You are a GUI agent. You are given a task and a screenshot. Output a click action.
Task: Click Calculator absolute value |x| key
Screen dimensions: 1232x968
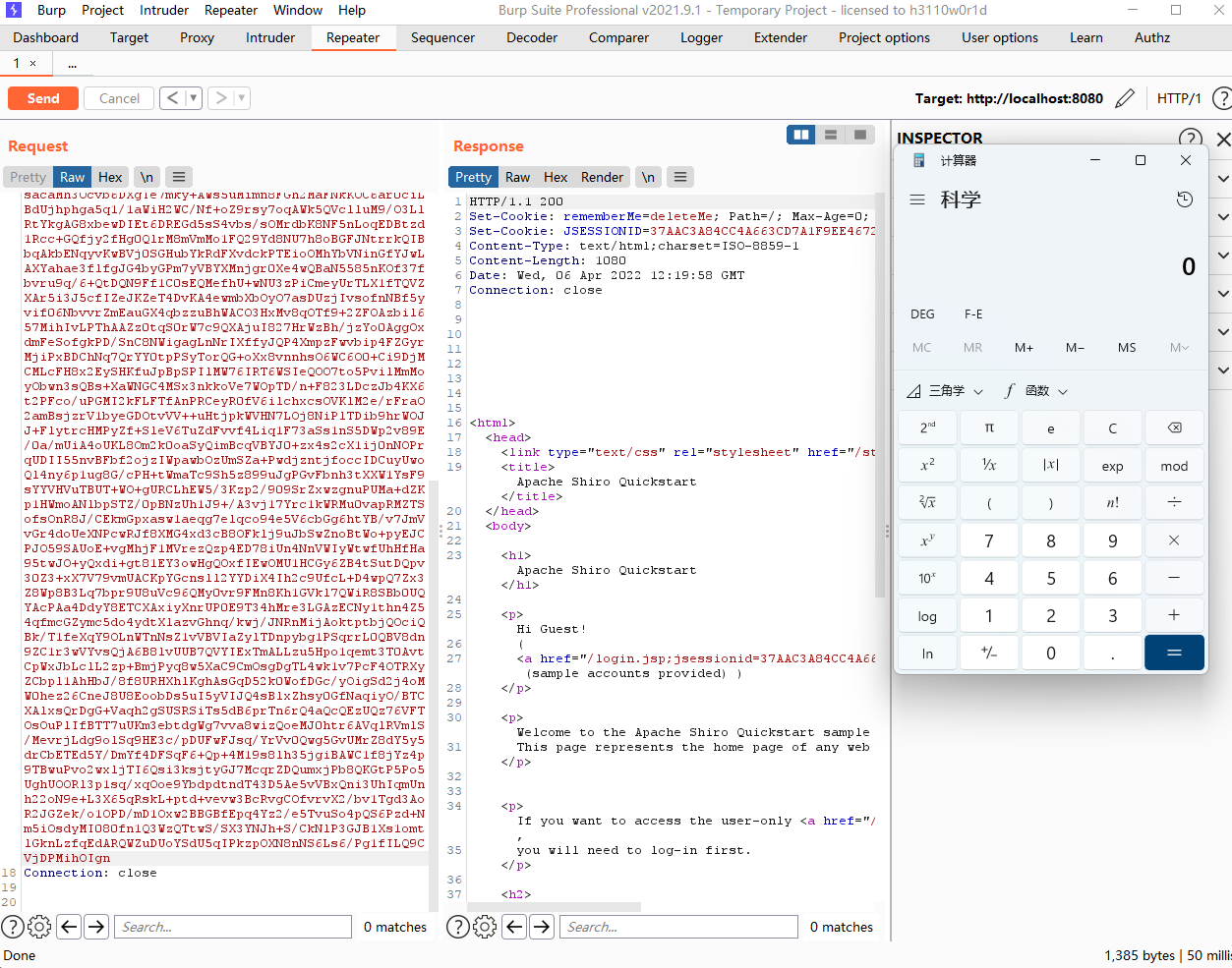click(x=1051, y=466)
